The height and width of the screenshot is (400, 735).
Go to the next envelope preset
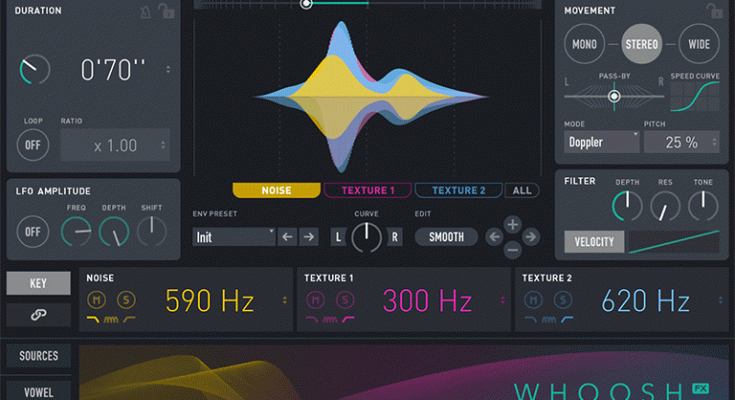coord(309,237)
